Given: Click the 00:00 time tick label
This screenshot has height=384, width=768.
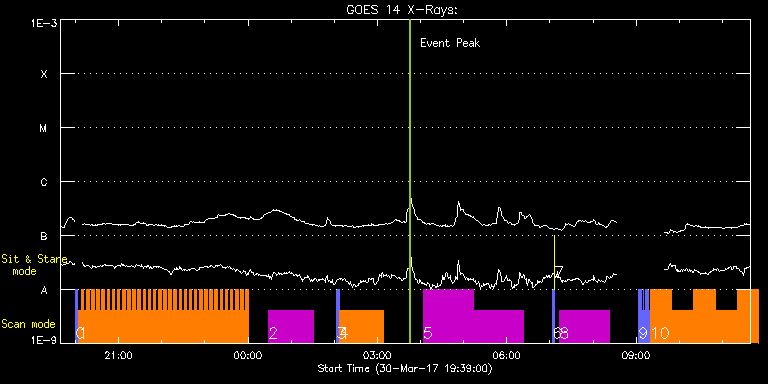Looking at the screenshot, I should (248, 355).
